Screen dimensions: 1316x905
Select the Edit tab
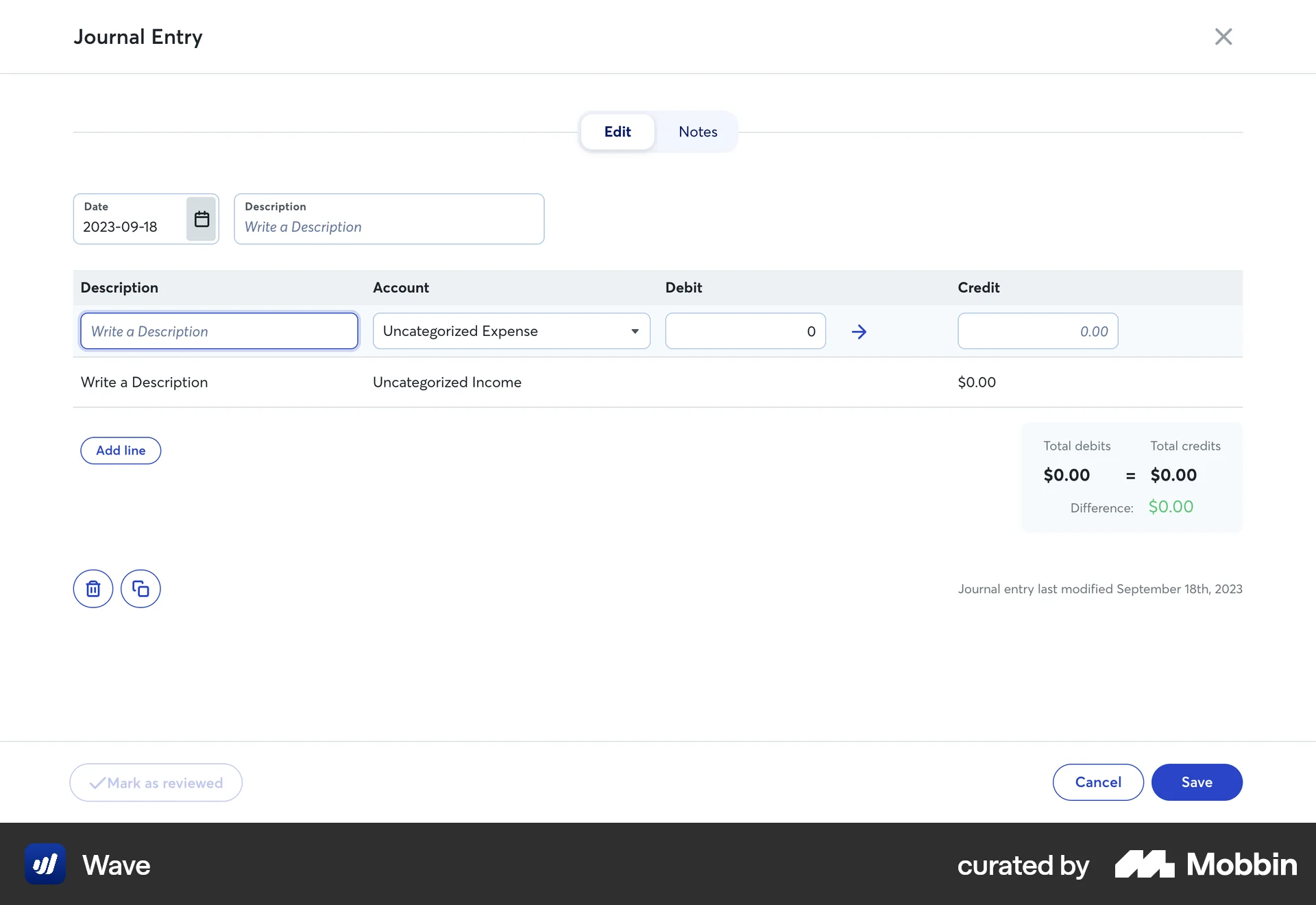pyautogui.click(x=617, y=132)
